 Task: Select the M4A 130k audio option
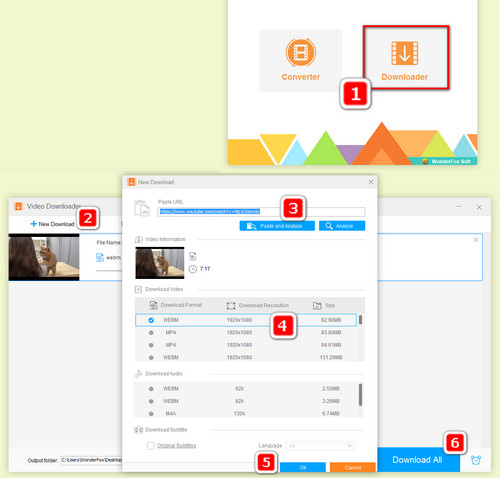tap(245, 413)
